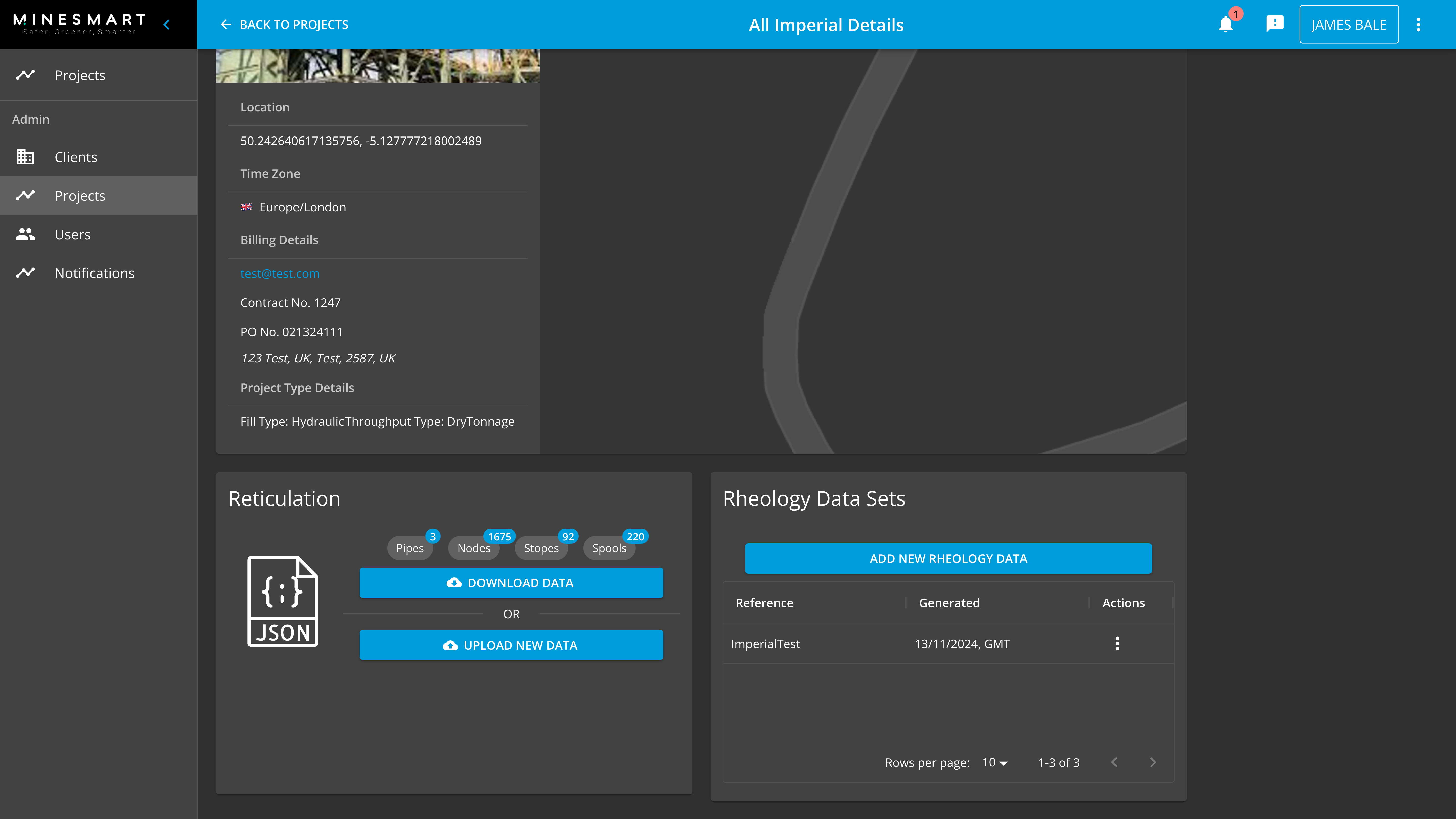Open top Projects sidebar item
Image resolution: width=1456 pixels, height=819 pixels.
click(x=80, y=75)
